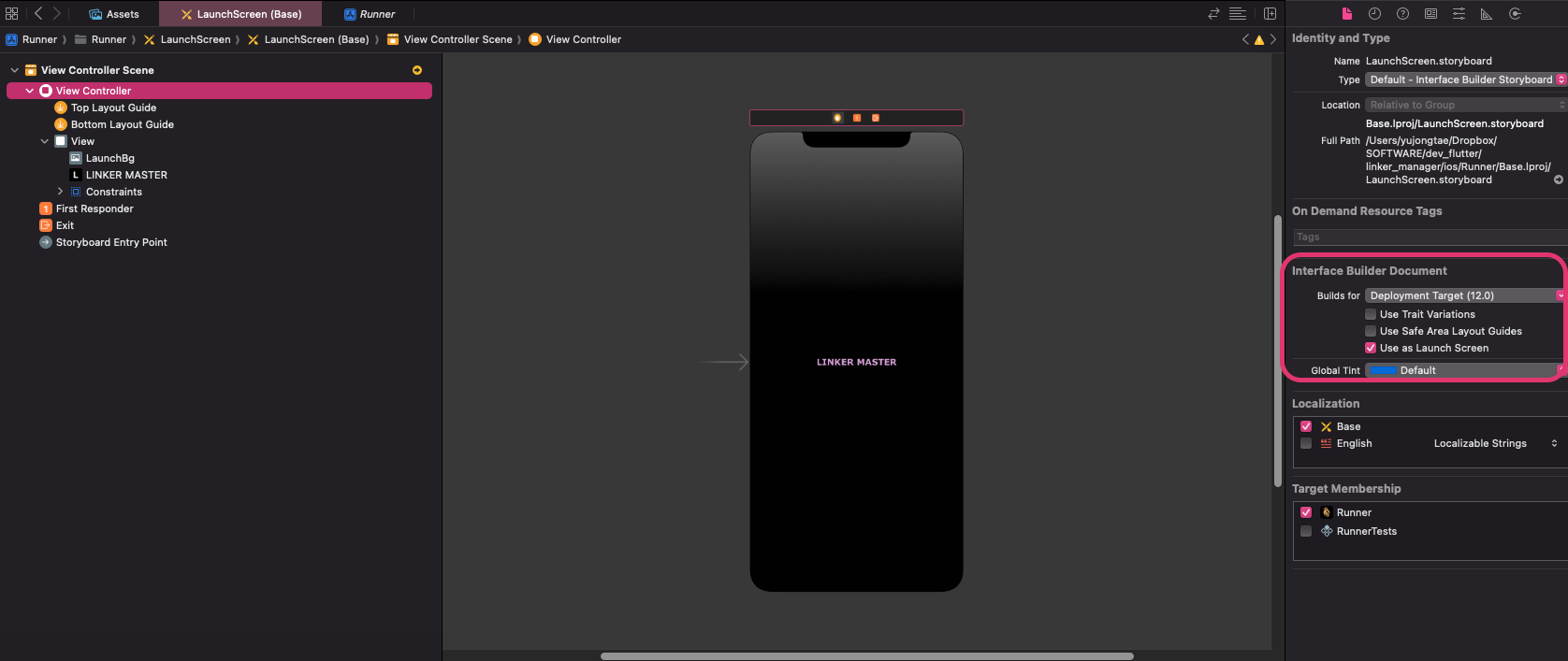
Task: Open the storyboard Type dropdown
Action: pyautogui.click(x=1464, y=79)
